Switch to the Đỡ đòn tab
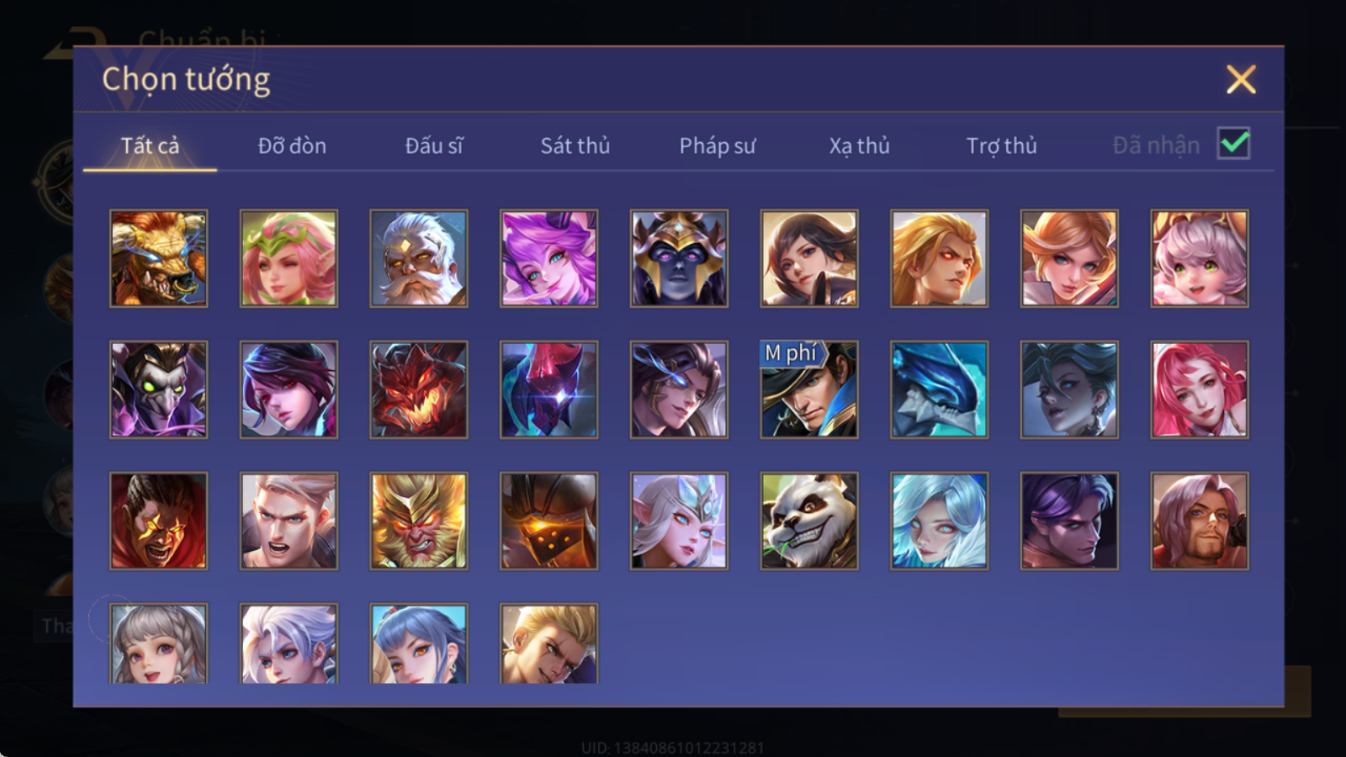This screenshot has width=1346, height=757. tap(292, 146)
